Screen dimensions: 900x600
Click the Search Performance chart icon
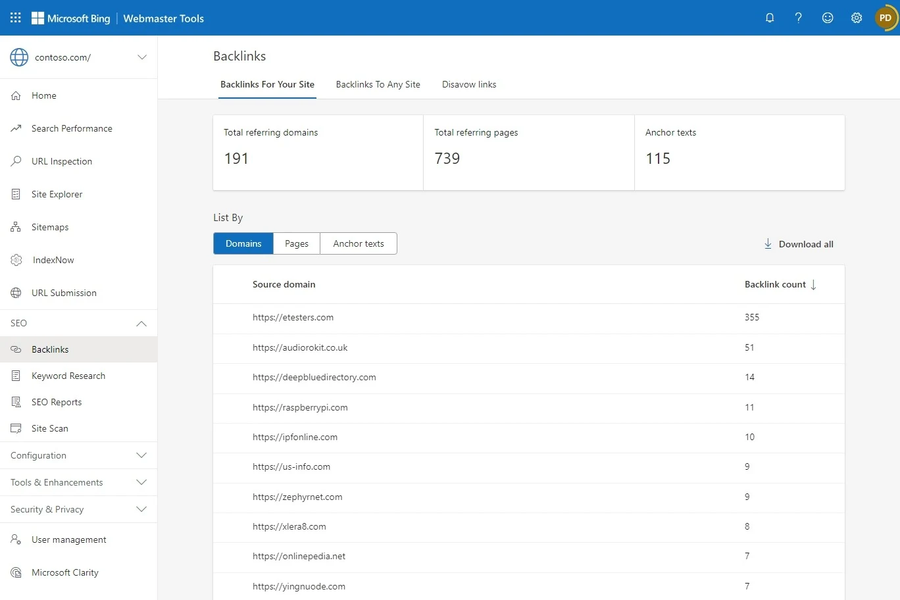click(x=16, y=129)
